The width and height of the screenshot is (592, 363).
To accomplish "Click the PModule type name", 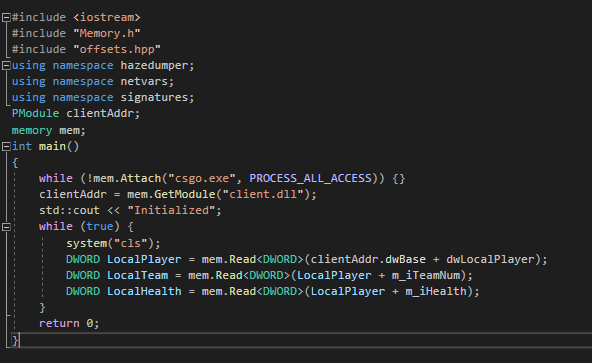I will click(x=35, y=113).
